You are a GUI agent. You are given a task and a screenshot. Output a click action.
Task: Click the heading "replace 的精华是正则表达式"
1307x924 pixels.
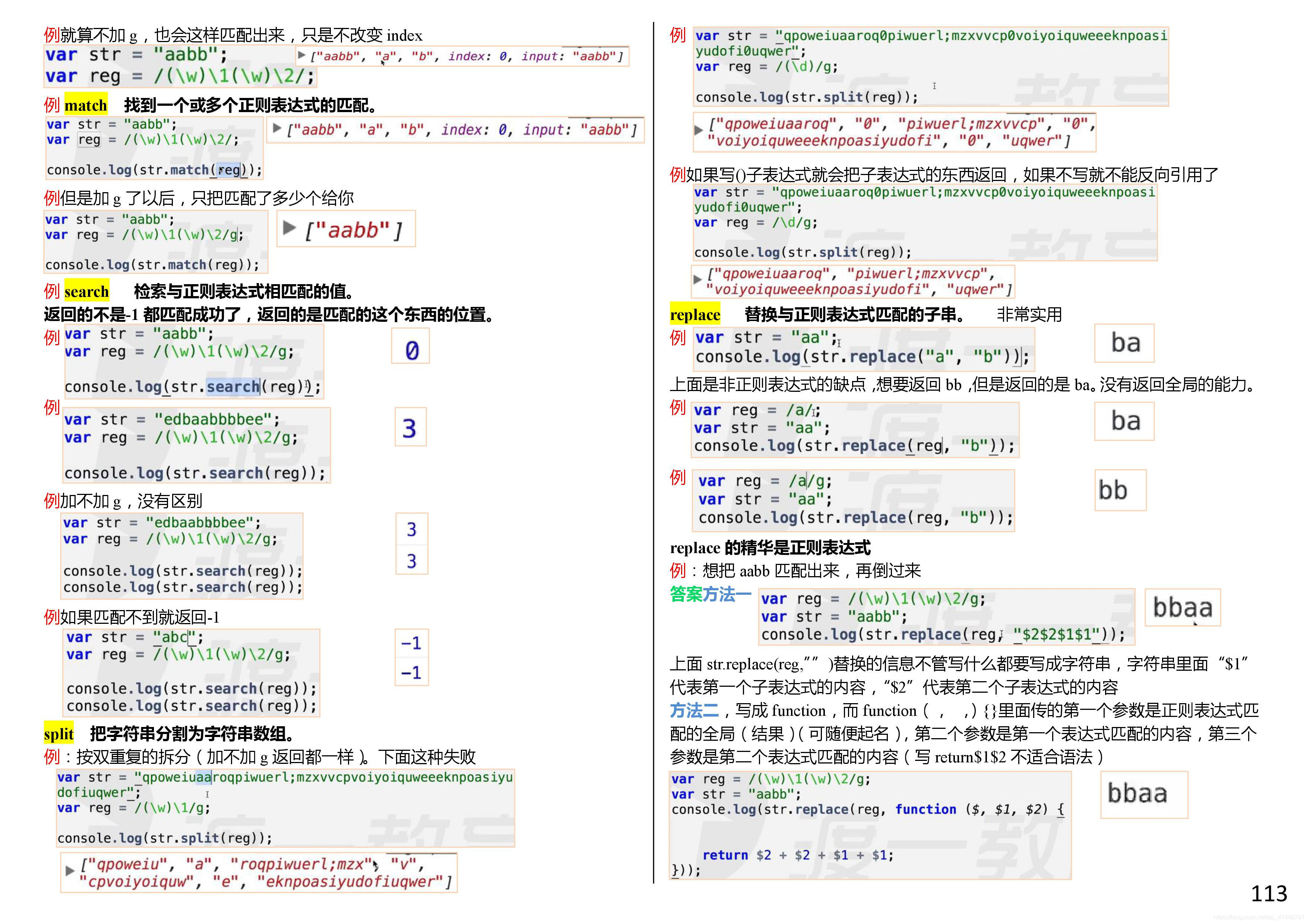pos(770,548)
